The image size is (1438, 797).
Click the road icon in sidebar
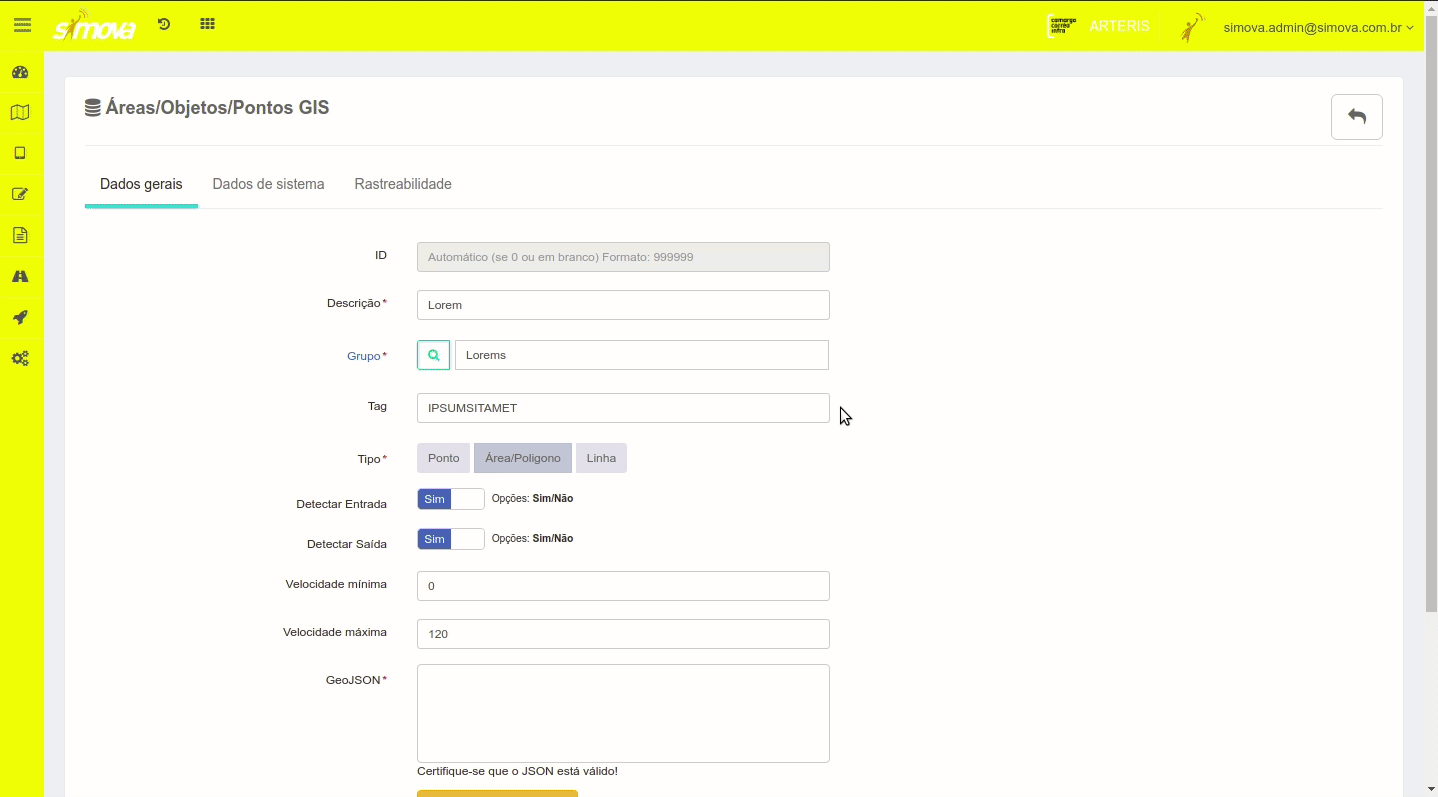pos(20,277)
